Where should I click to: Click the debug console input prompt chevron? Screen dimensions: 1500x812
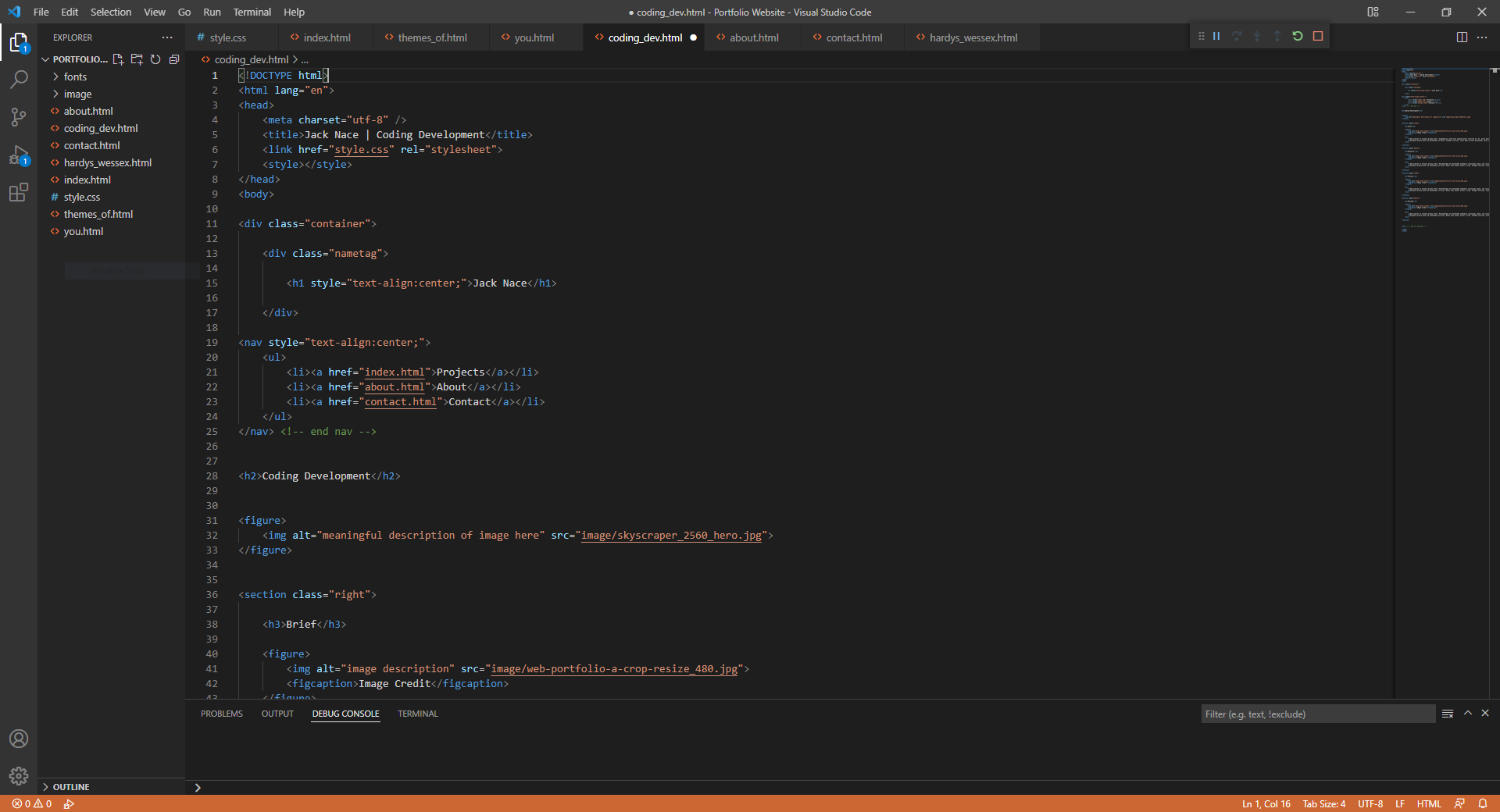(198, 787)
